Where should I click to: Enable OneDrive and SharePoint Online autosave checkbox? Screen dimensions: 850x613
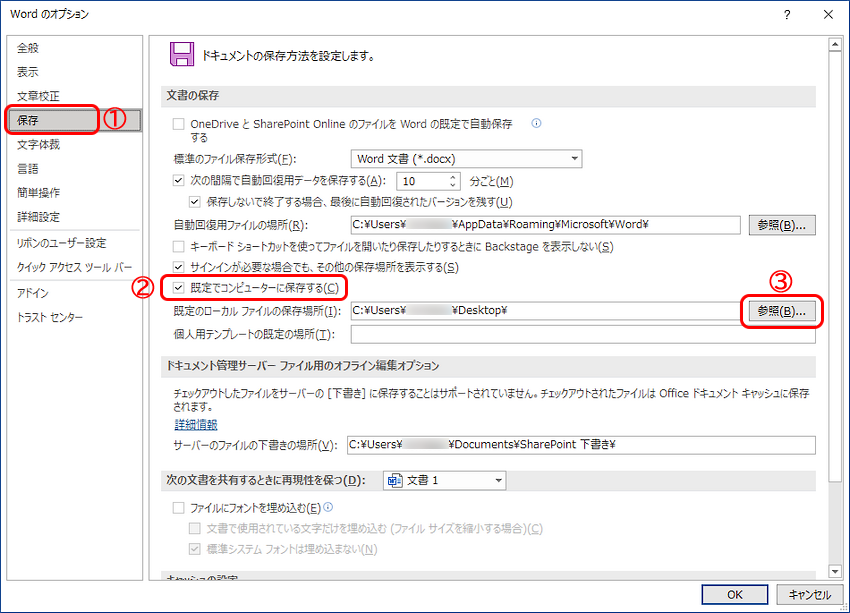179,125
